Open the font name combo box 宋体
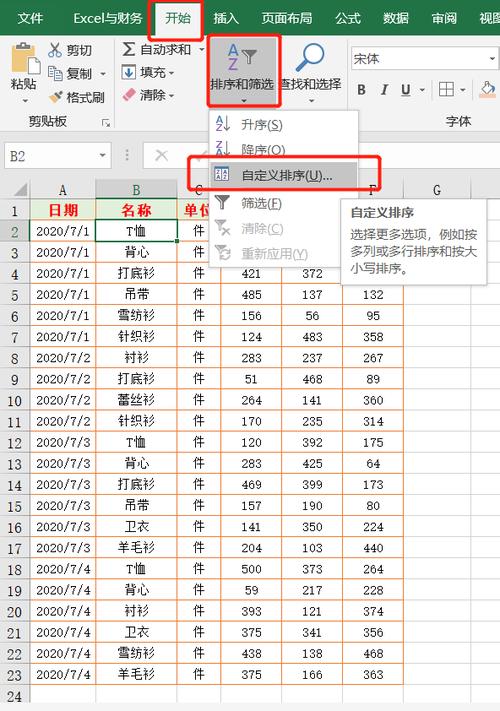 pos(424,58)
